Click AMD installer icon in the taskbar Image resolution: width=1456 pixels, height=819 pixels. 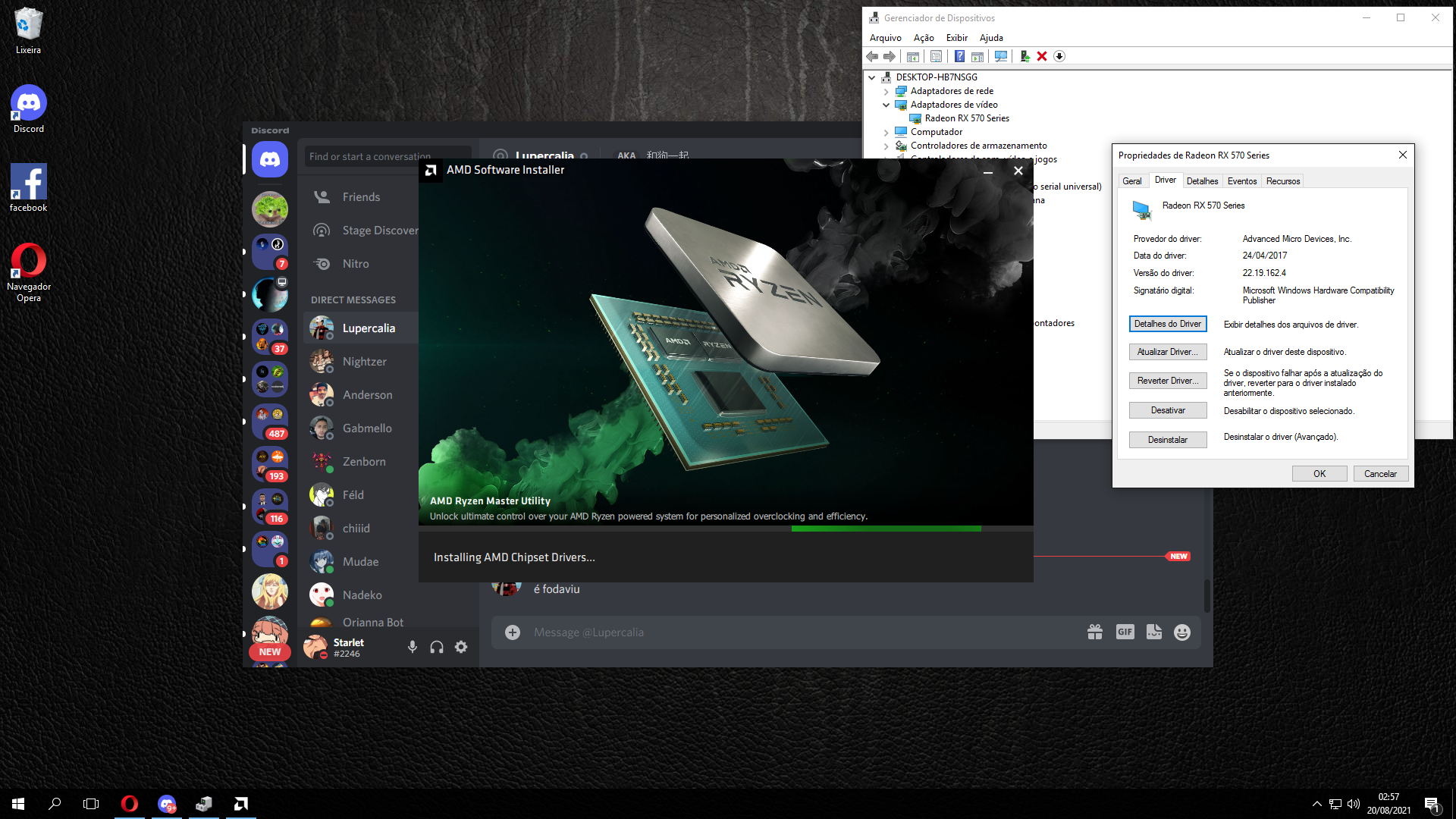click(x=241, y=804)
